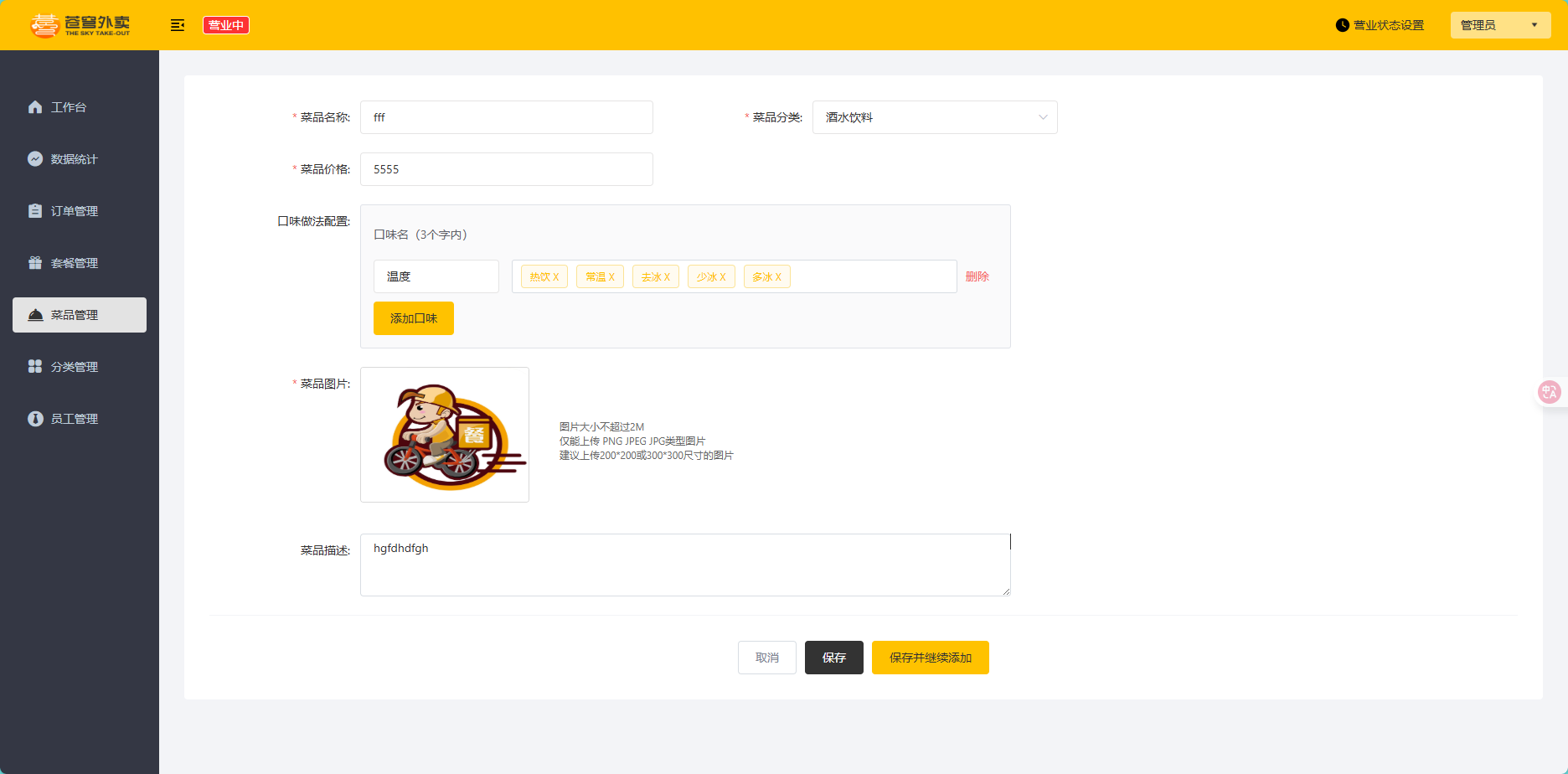The image size is (1568, 774).
Task: Click the 套餐管理 gift icon
Action: [x=35, y=263]
